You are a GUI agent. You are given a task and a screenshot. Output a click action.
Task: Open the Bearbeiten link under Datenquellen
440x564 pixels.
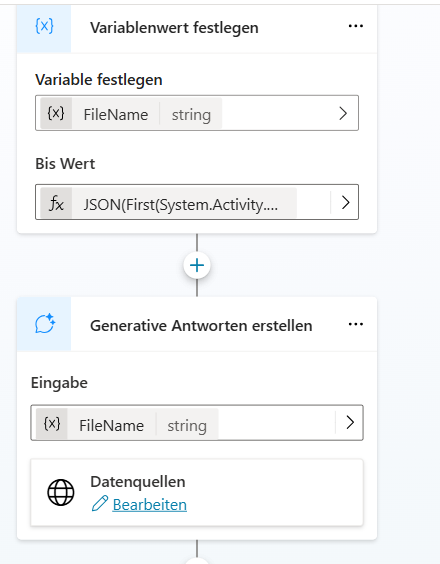(150, 505)
